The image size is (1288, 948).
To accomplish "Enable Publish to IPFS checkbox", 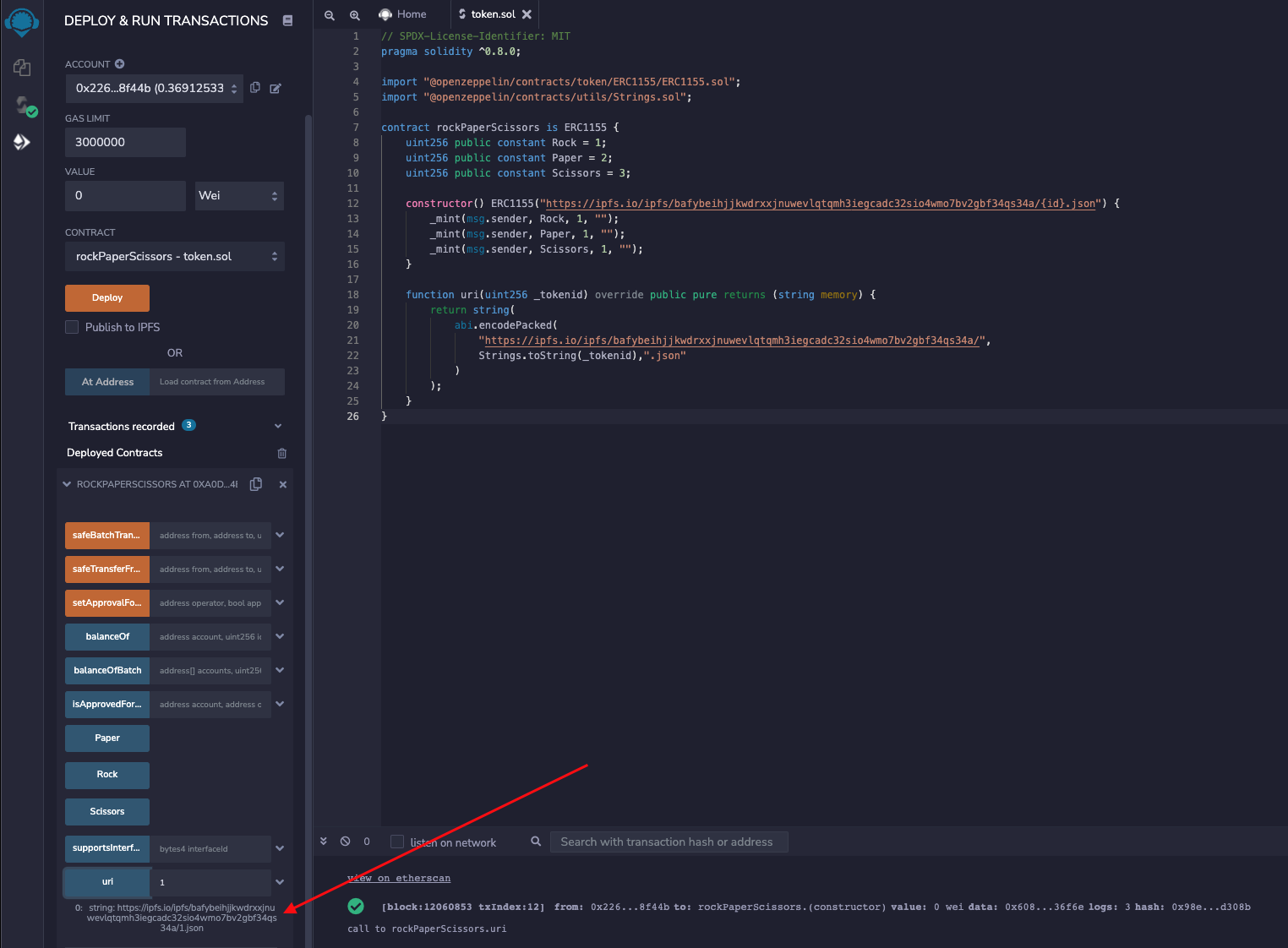I will point(73,327).
